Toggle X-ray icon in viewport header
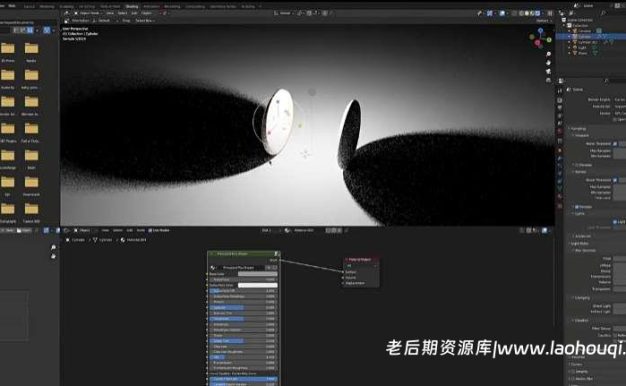Image resolution: width=626 pixels, height=386 pixels. tap(514, 13)
